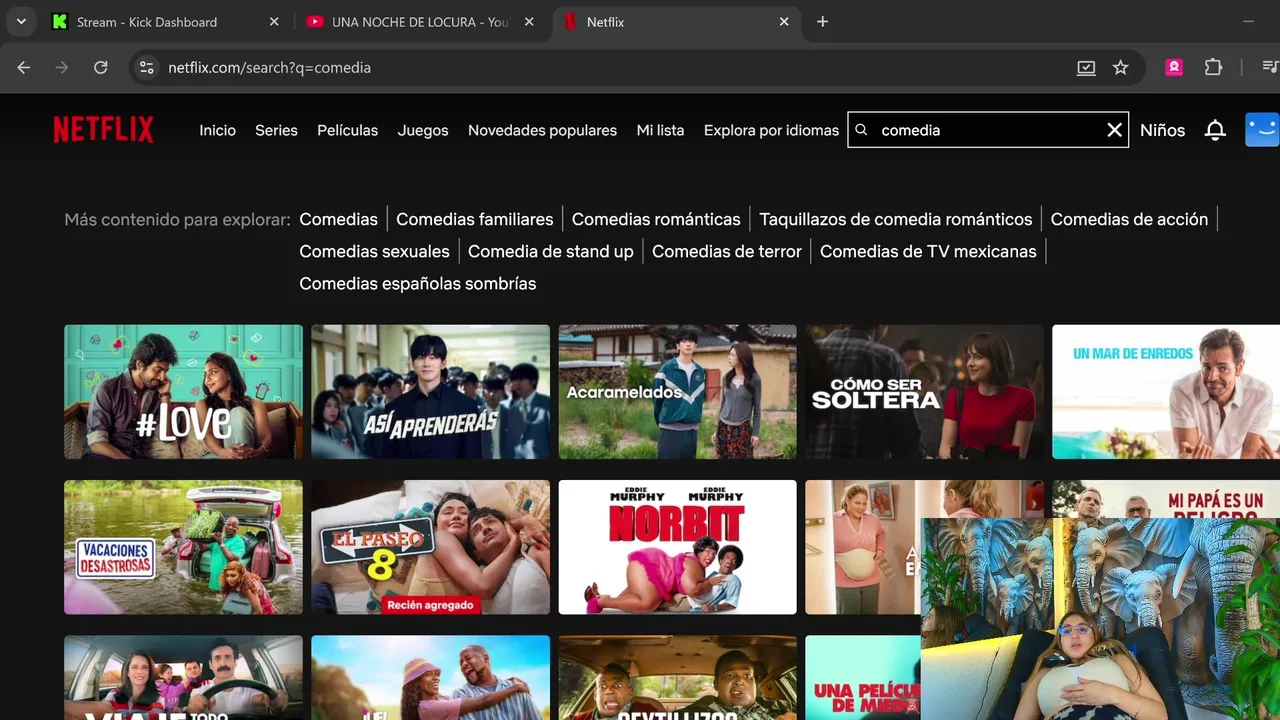
Task: Bookmark this page with star icon
Action: (1121, 67)
